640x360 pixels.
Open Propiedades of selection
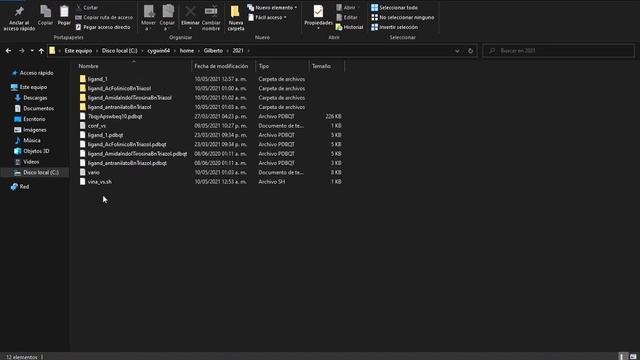(x=318, y=16)
